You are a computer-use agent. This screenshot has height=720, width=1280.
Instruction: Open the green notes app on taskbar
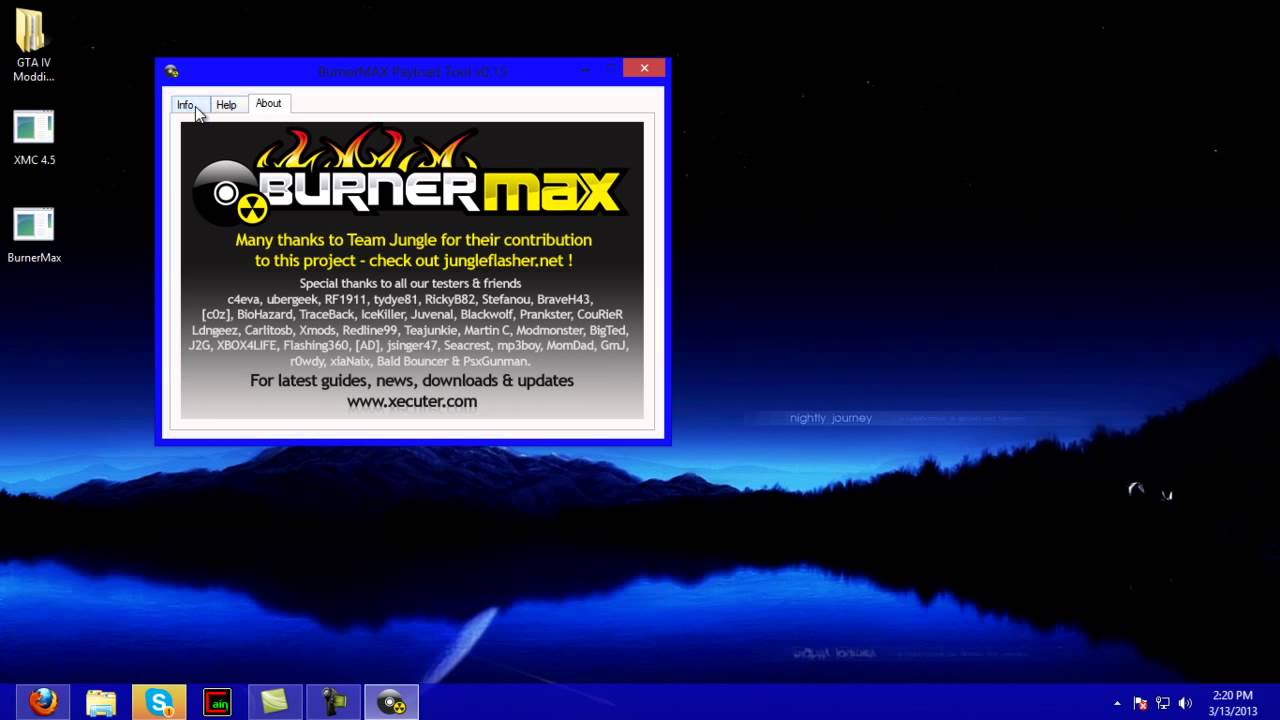click(275, 702)
